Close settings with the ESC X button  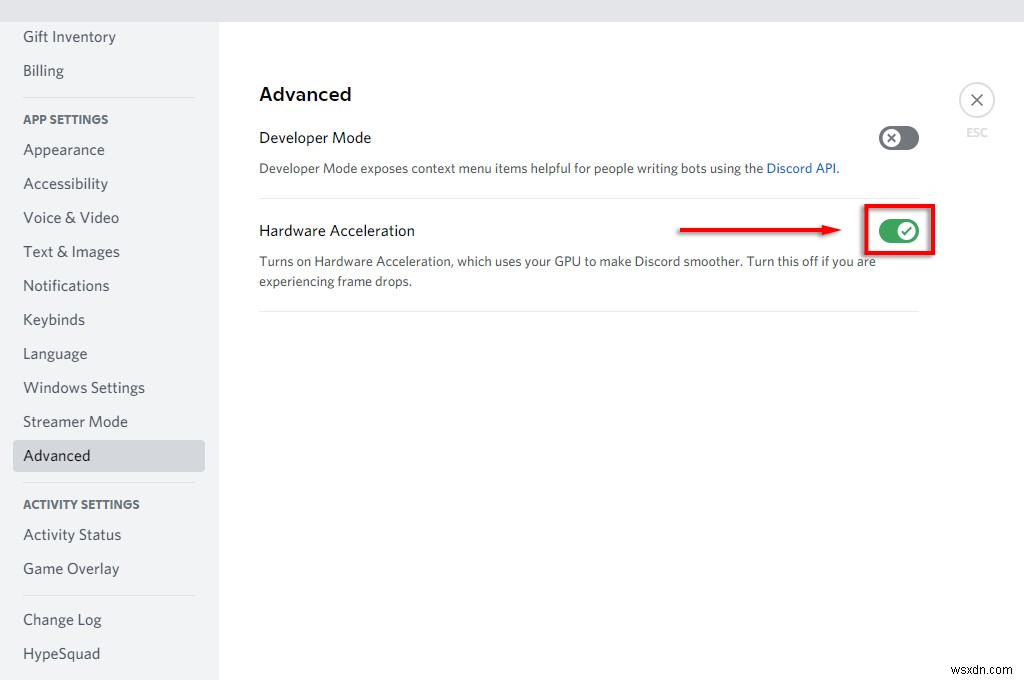(976, 101)
